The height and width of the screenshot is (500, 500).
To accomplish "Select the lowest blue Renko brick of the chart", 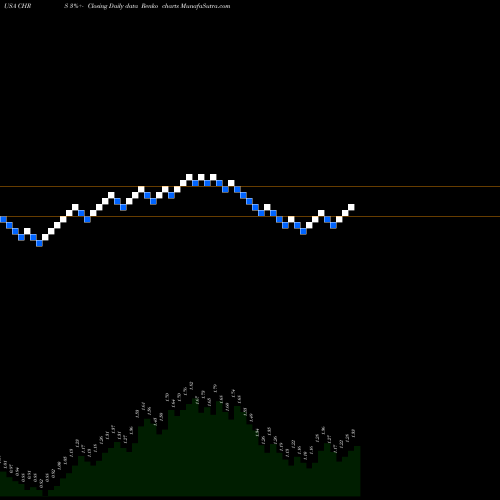I will pyautogui.click(x=39, y=243).
